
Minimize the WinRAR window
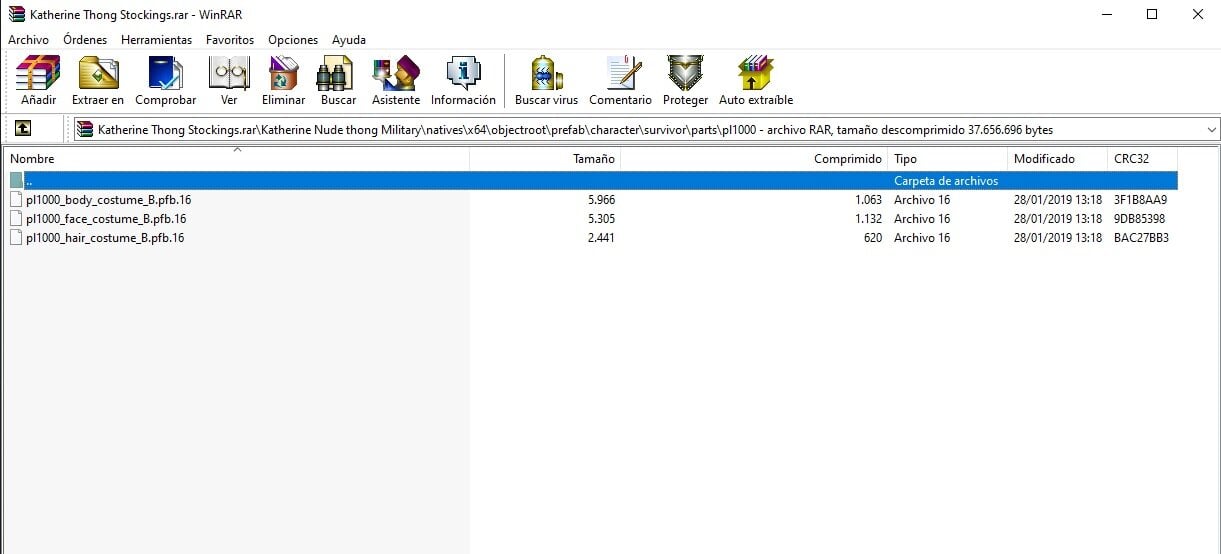tap(1105, 14)
